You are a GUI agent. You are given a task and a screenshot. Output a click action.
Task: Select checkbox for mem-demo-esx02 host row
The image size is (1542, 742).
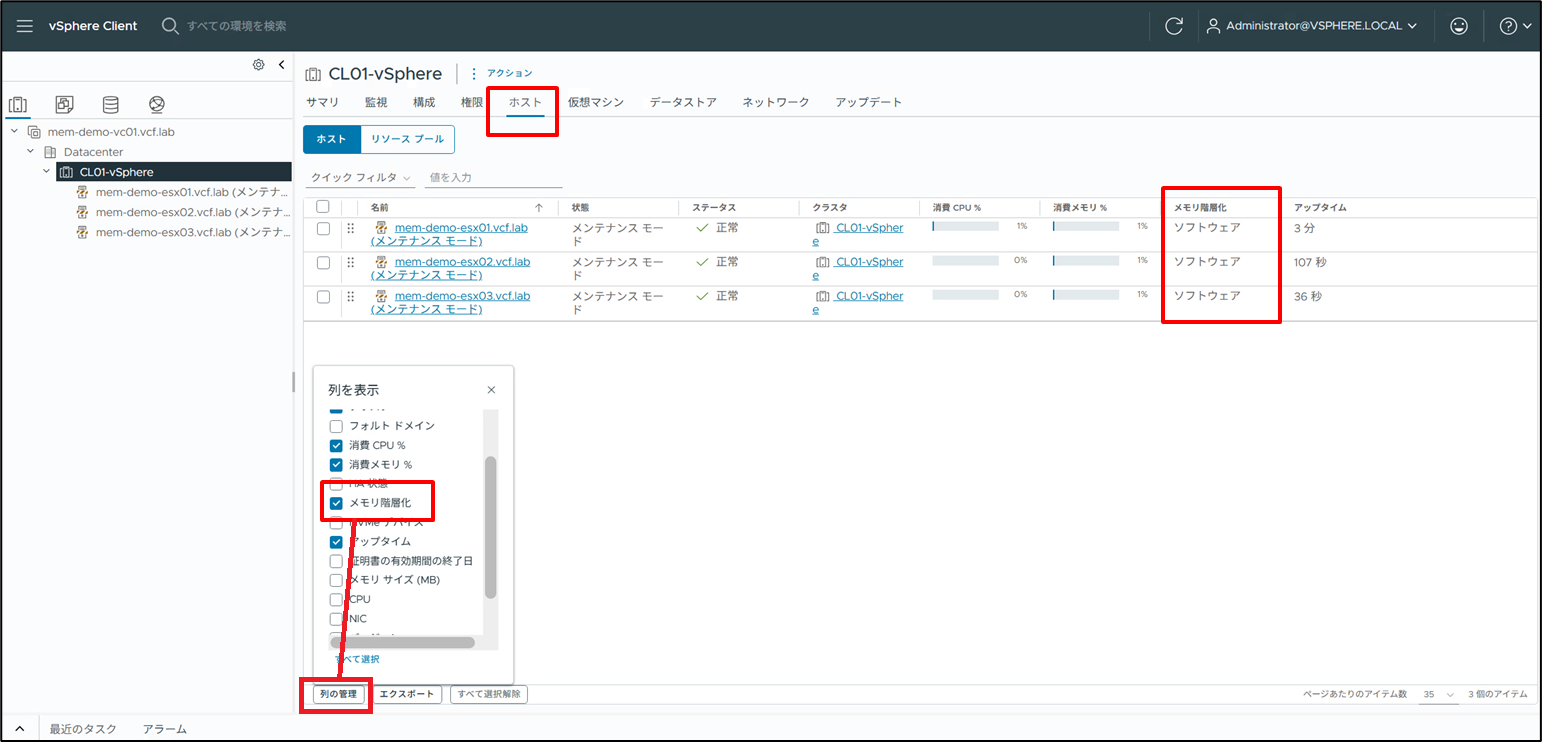[323, 262]
